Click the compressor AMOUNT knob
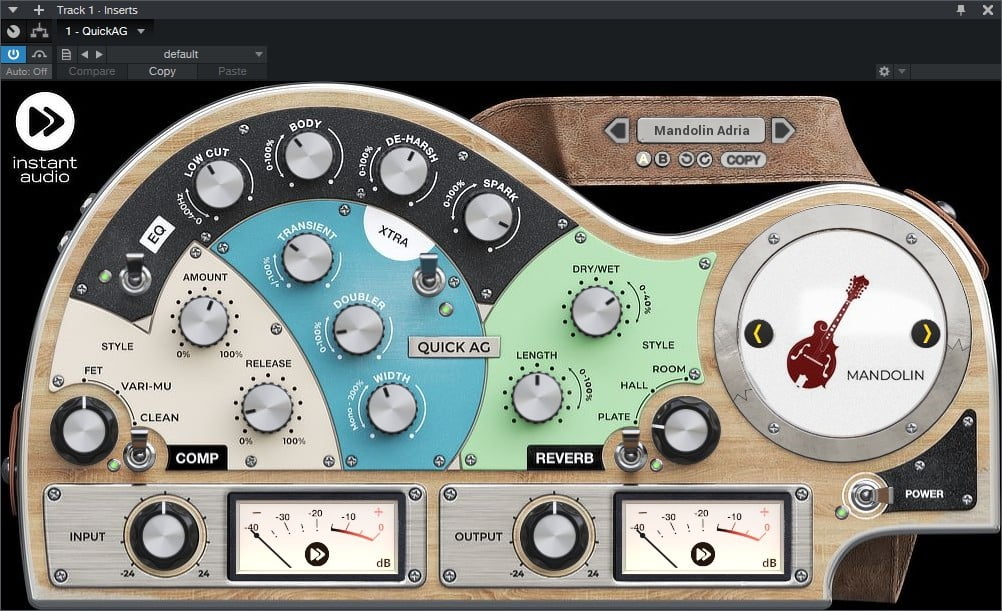The image size is (1002, 611). (204, 321)
